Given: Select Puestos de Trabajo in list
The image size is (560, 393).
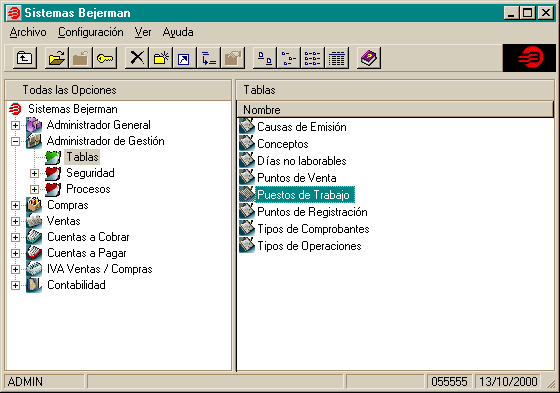Looking at the screenshot, I should click(x=304, y=195).
